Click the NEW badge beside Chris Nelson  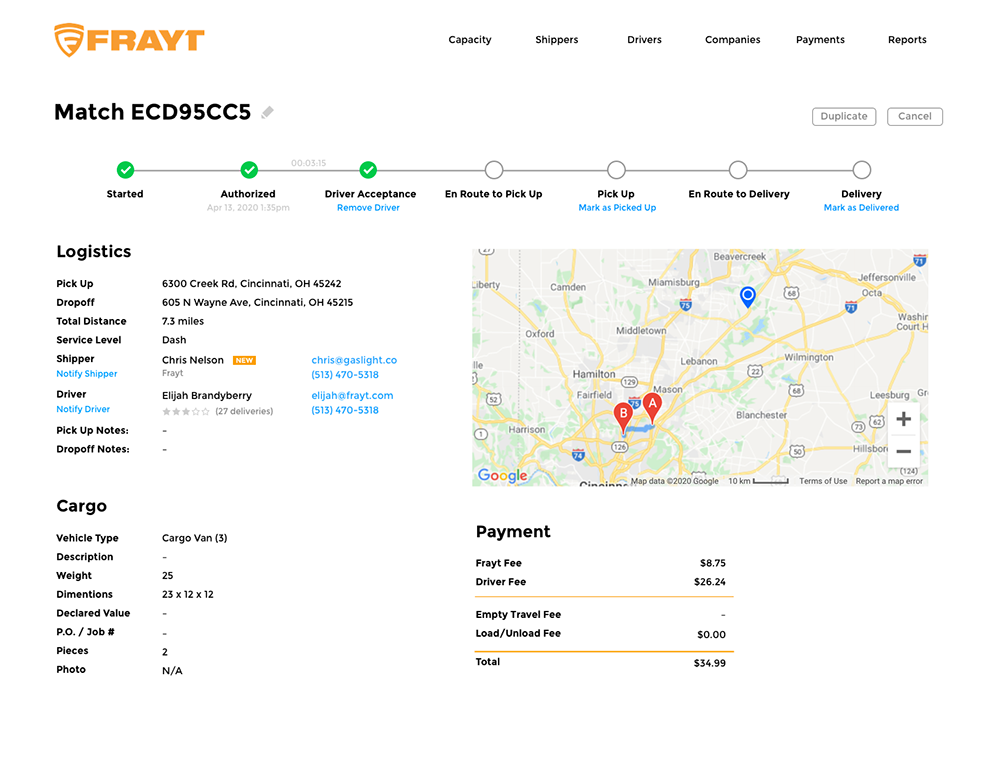click(244, 360)
